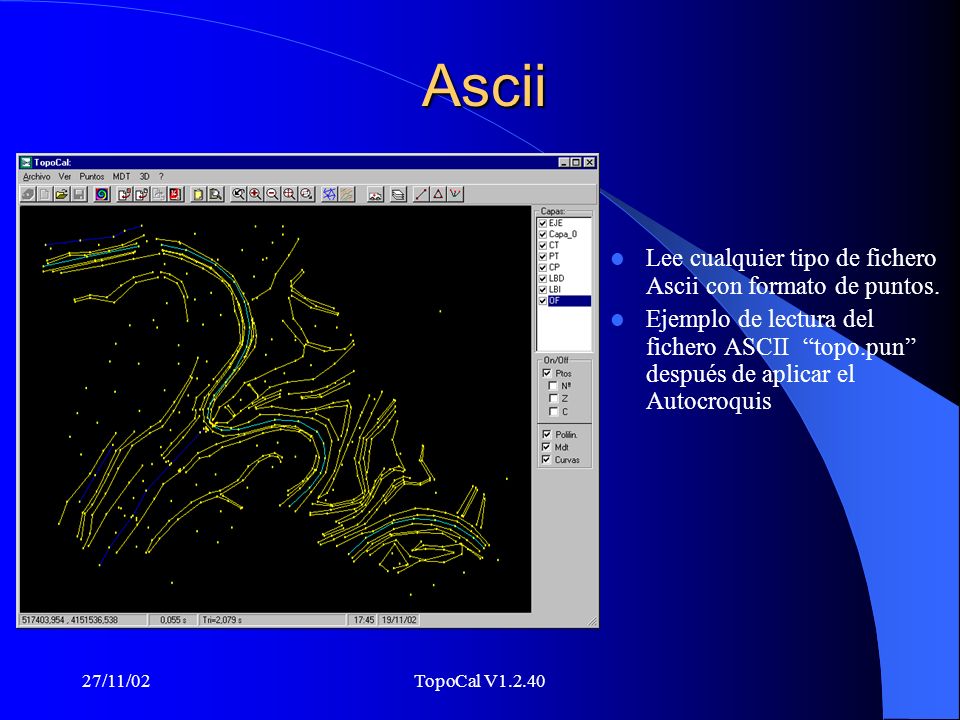Enable the Z elevation checkbox
The image size is (960, 720).
pos(553,399)
